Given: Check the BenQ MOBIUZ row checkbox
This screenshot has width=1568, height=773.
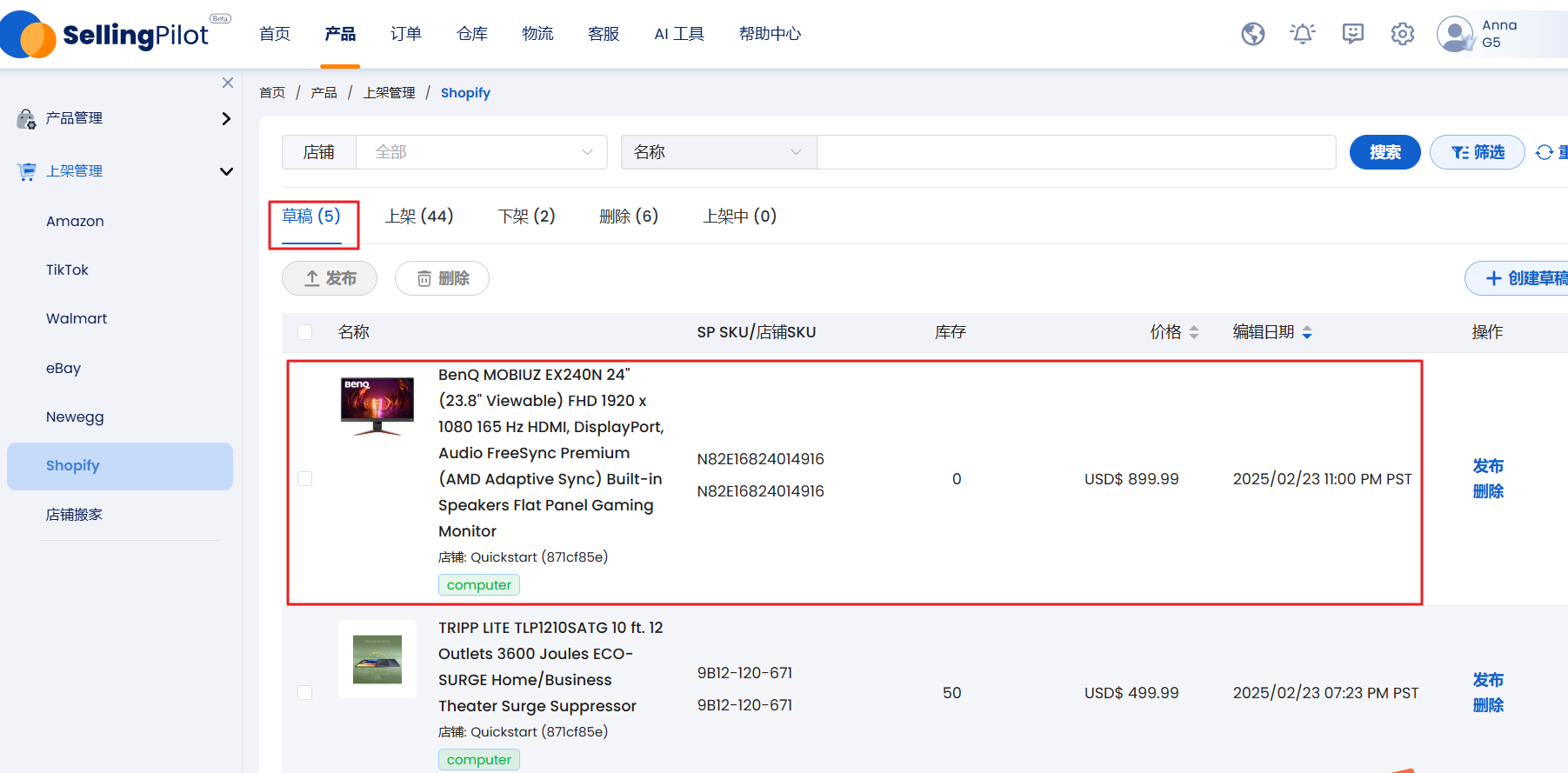Looking at the screenshot, I should (304, 479).
